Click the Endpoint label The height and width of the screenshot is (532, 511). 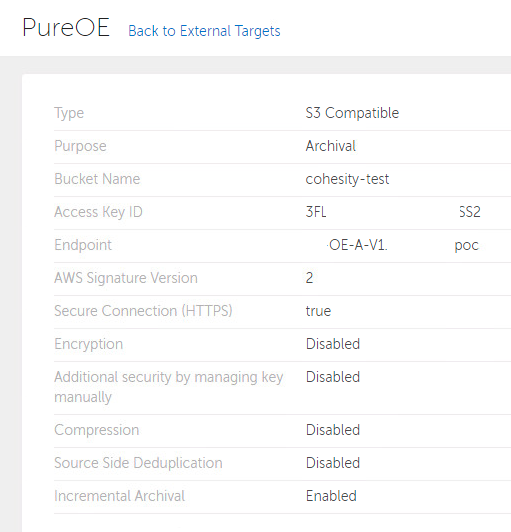pyautogui.click(x=83, y=245)
